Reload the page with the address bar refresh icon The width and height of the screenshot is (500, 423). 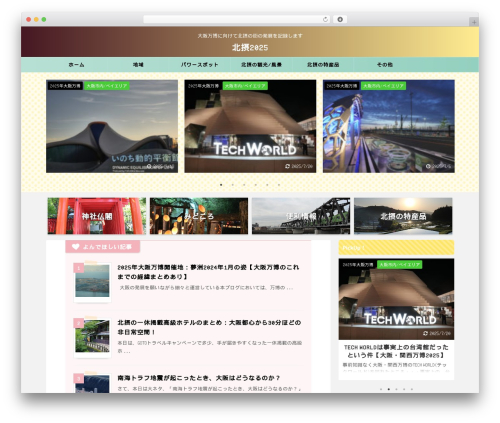pos(325,19)
